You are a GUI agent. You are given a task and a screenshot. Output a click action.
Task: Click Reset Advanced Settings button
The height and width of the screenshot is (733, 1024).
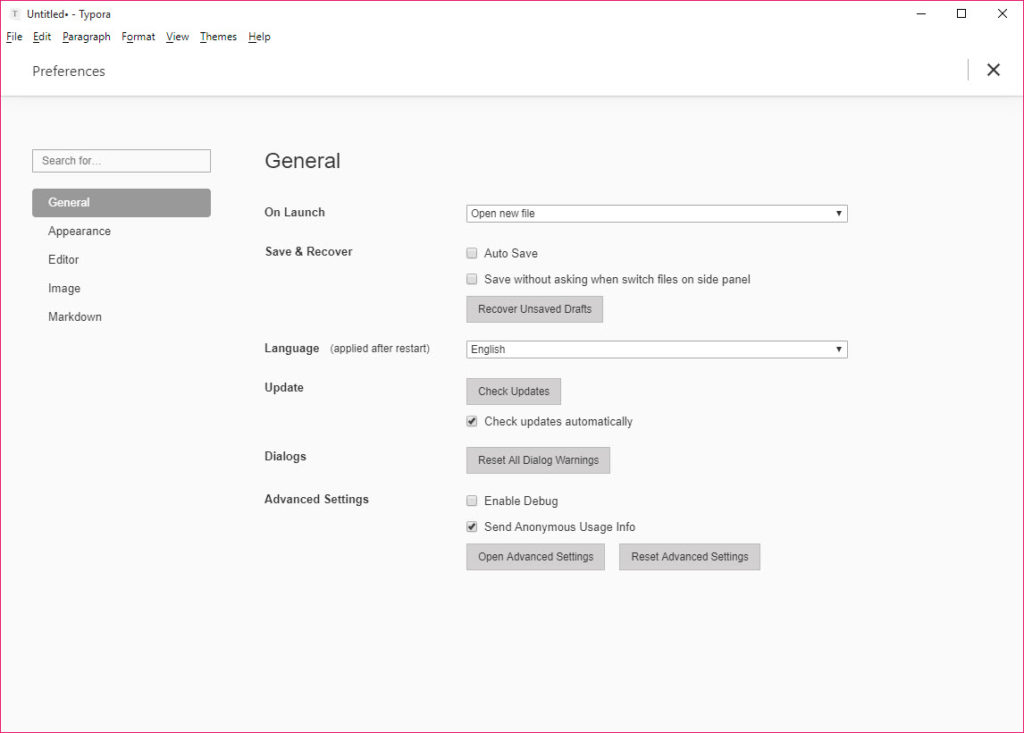coord(690,557)
